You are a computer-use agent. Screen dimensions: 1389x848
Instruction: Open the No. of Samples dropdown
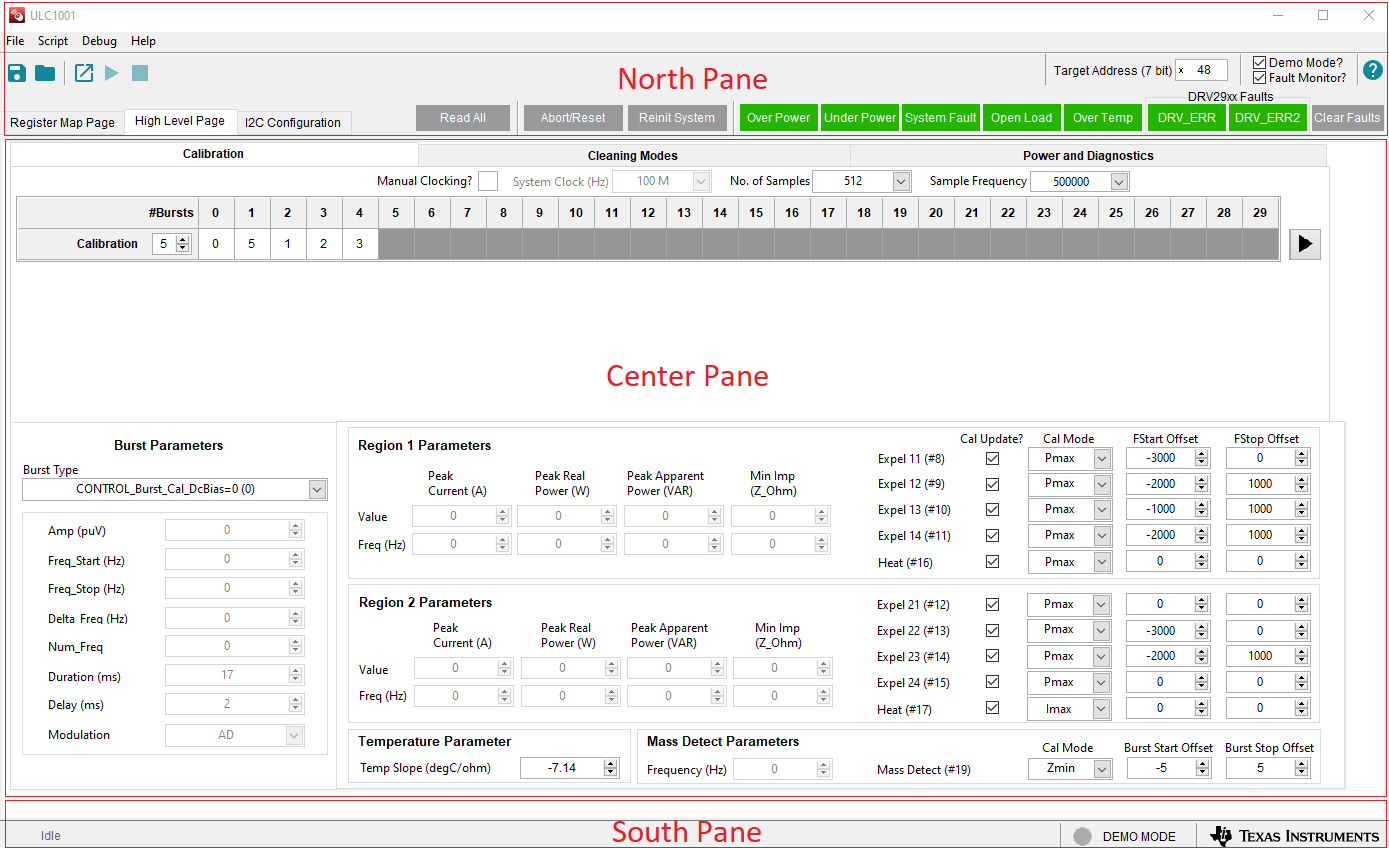tap(901, 182)
